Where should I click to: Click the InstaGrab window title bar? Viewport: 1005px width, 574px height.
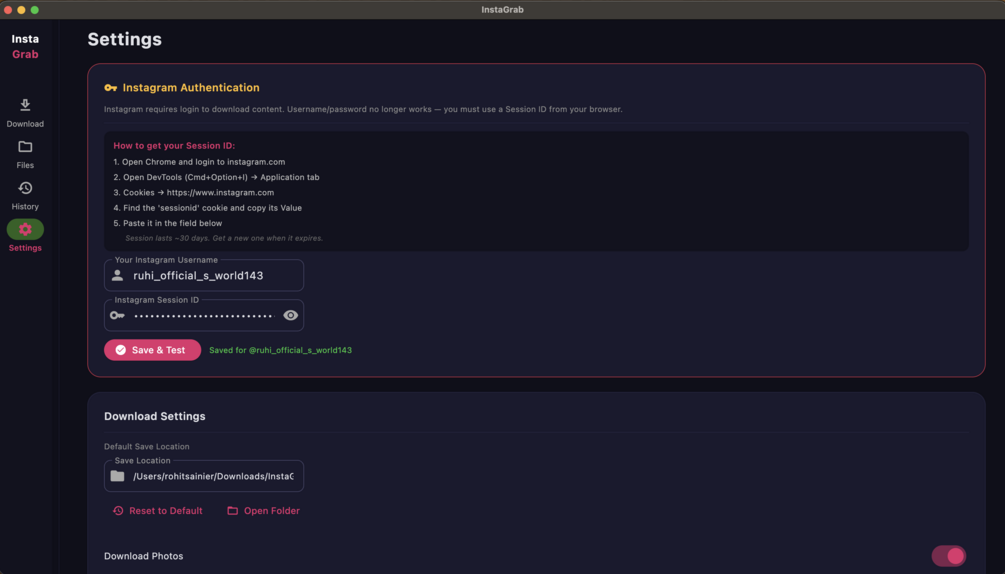point(502,10)
